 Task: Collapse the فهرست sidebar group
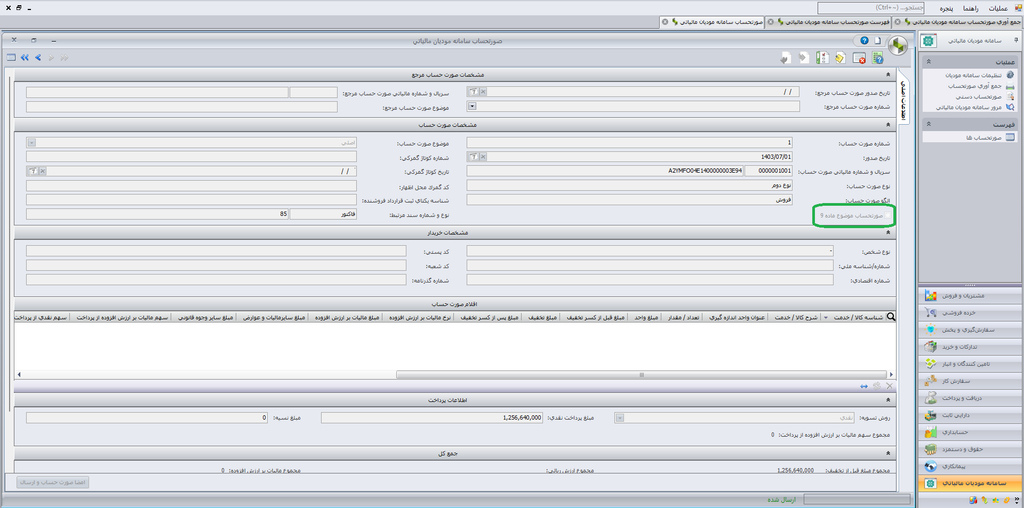tap(929, 123)
